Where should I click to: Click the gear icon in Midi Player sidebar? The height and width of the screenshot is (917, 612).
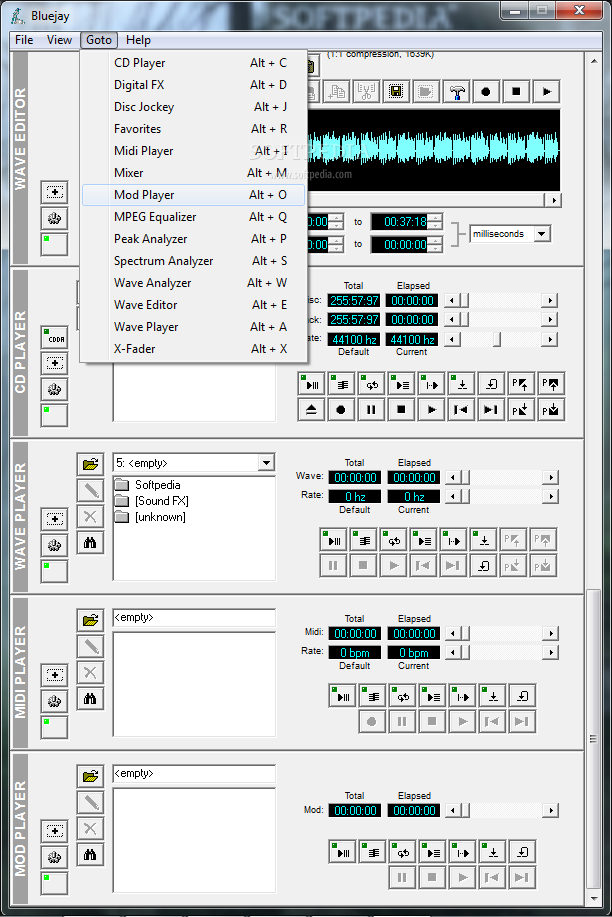pyautogui.click(x=54, y=701)
